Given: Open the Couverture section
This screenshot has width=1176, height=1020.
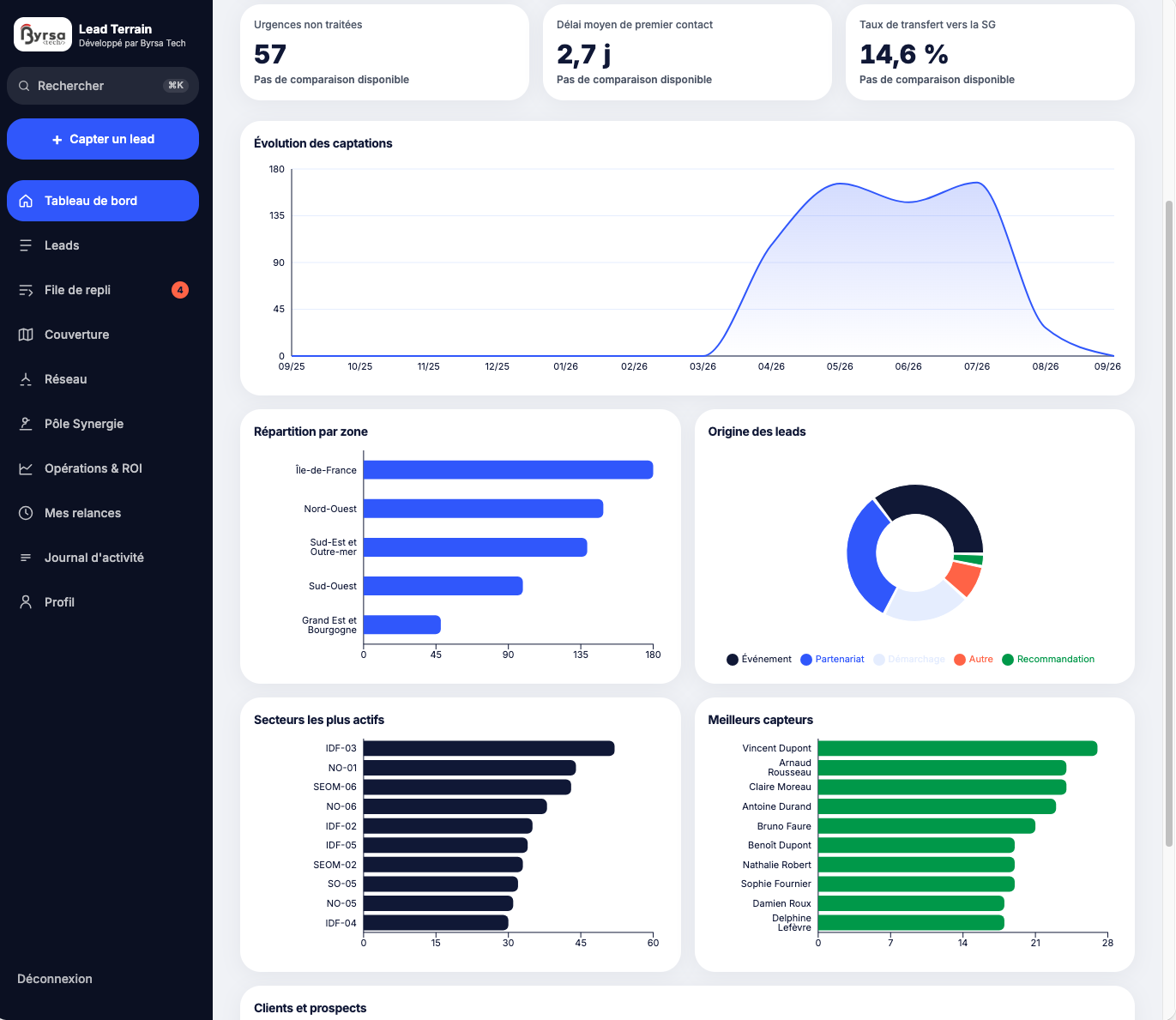Looking at the screenshot, I should [x=103, y=335].
